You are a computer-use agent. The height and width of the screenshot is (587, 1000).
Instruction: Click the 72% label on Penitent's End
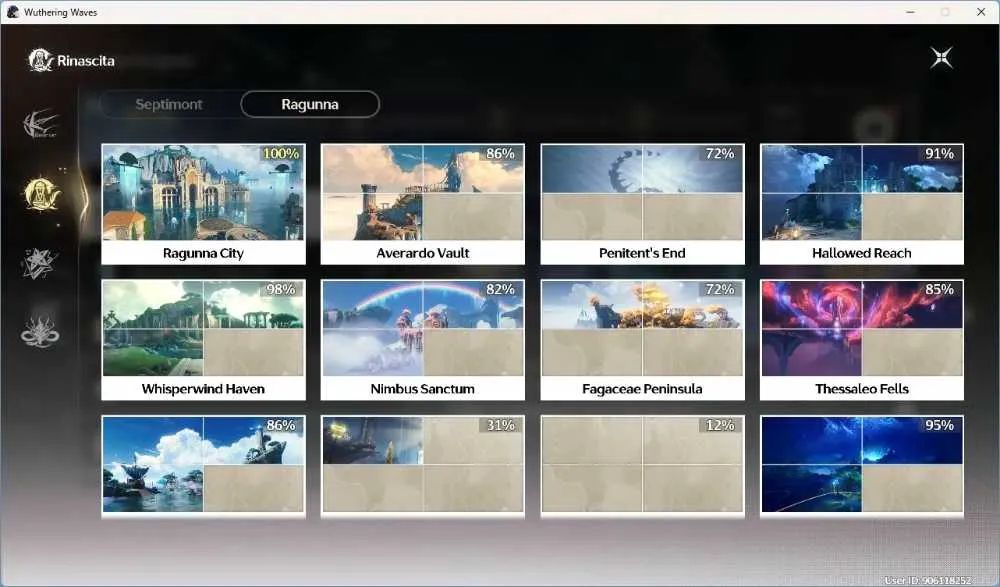(x=720, y=153)
